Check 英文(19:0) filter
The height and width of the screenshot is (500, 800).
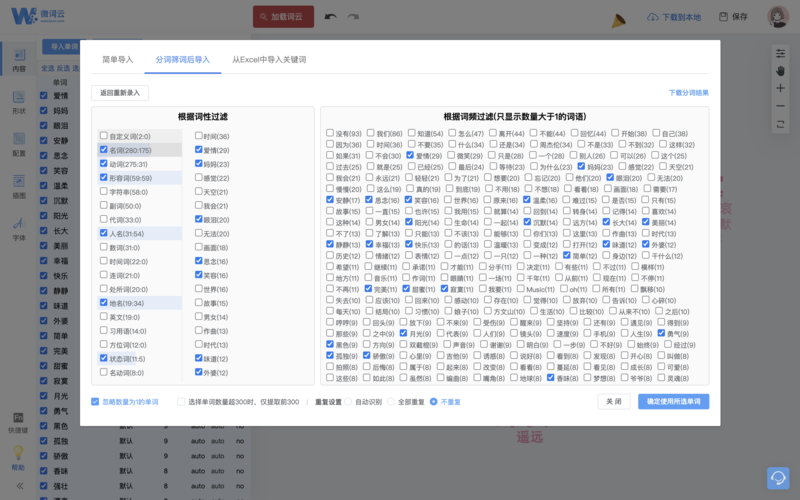tap(104, 316)
